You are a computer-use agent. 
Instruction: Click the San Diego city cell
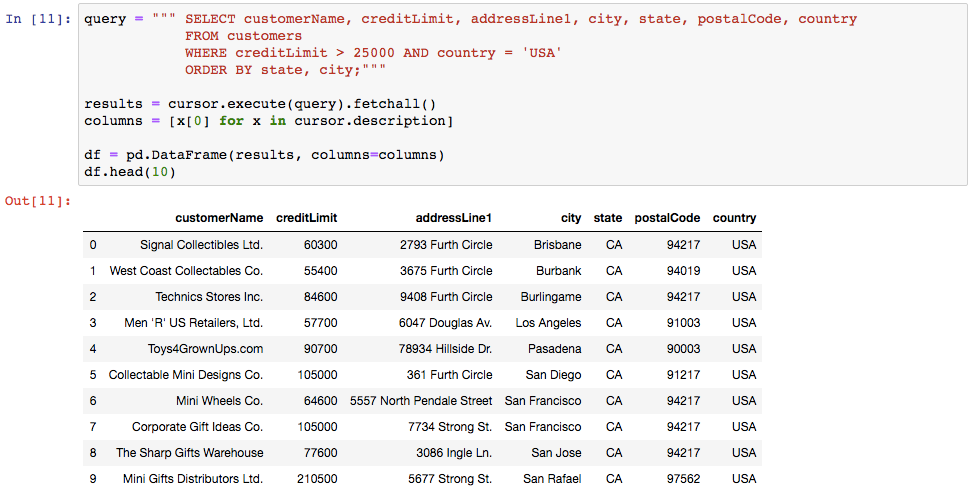pos(552,375)
